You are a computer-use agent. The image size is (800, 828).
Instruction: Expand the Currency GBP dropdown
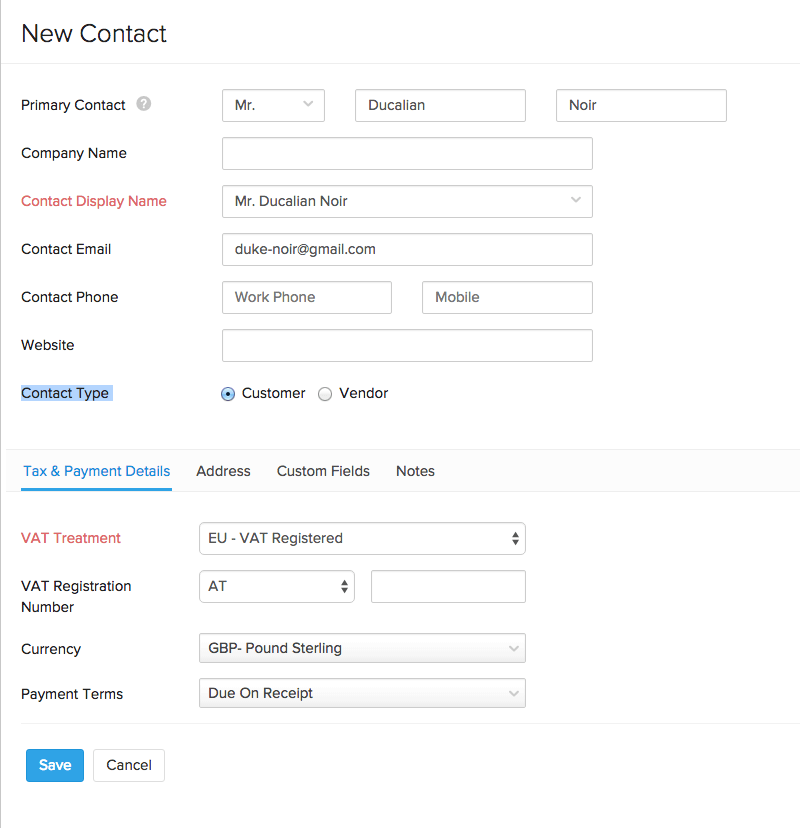[x=362, y=648]
